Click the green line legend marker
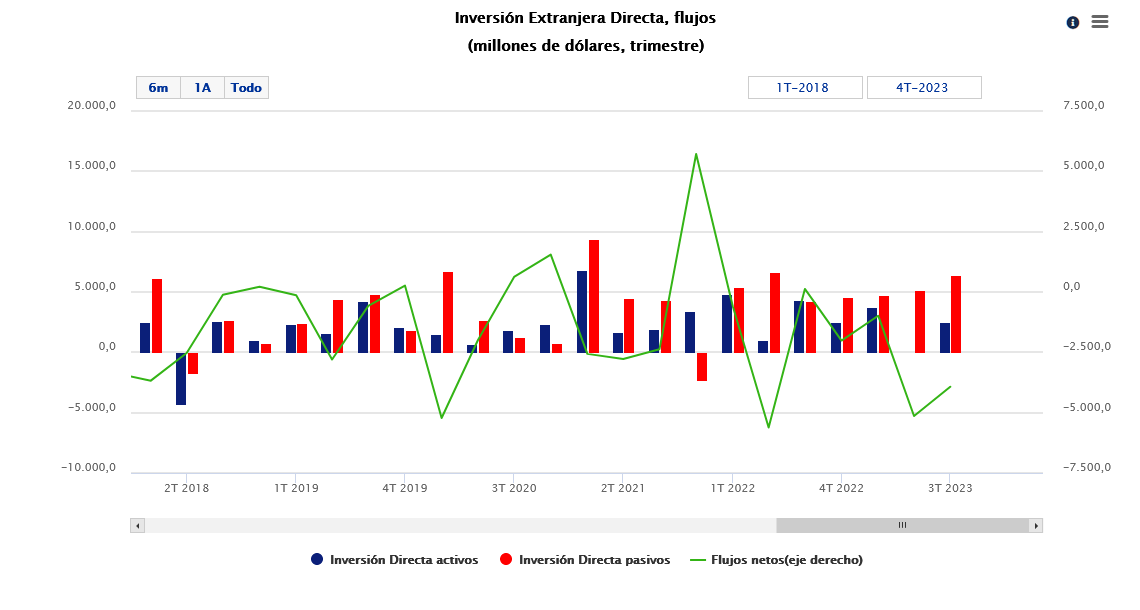Screen dimensions: 1140x610 coord(698,560)
